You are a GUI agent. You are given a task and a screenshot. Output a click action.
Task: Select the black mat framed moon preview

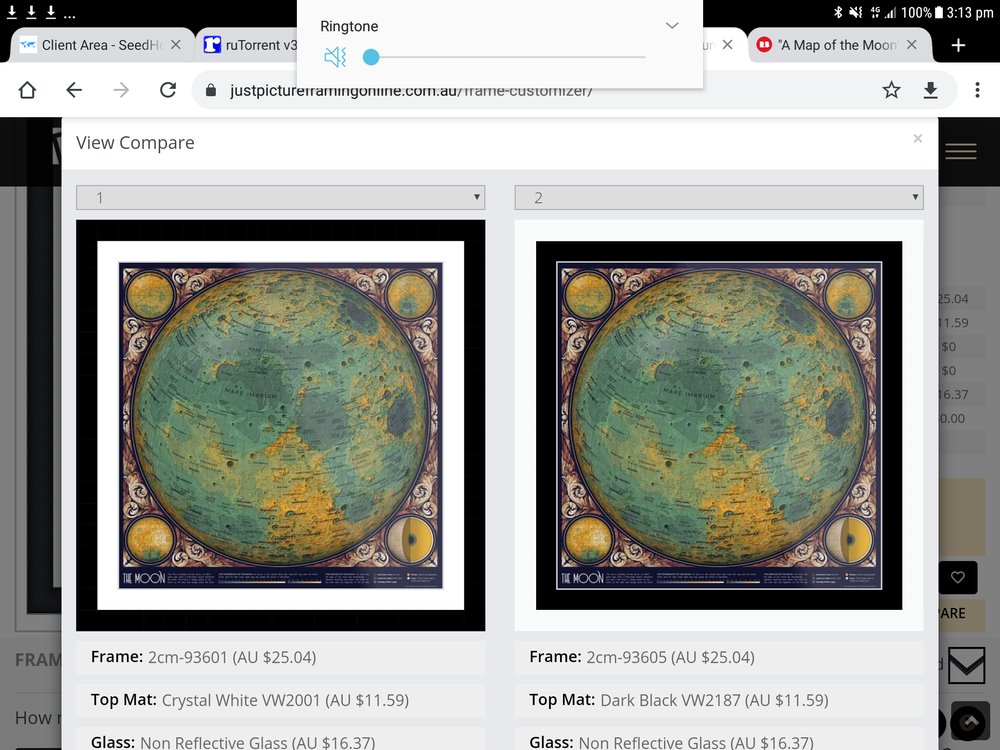coord(719,425)
